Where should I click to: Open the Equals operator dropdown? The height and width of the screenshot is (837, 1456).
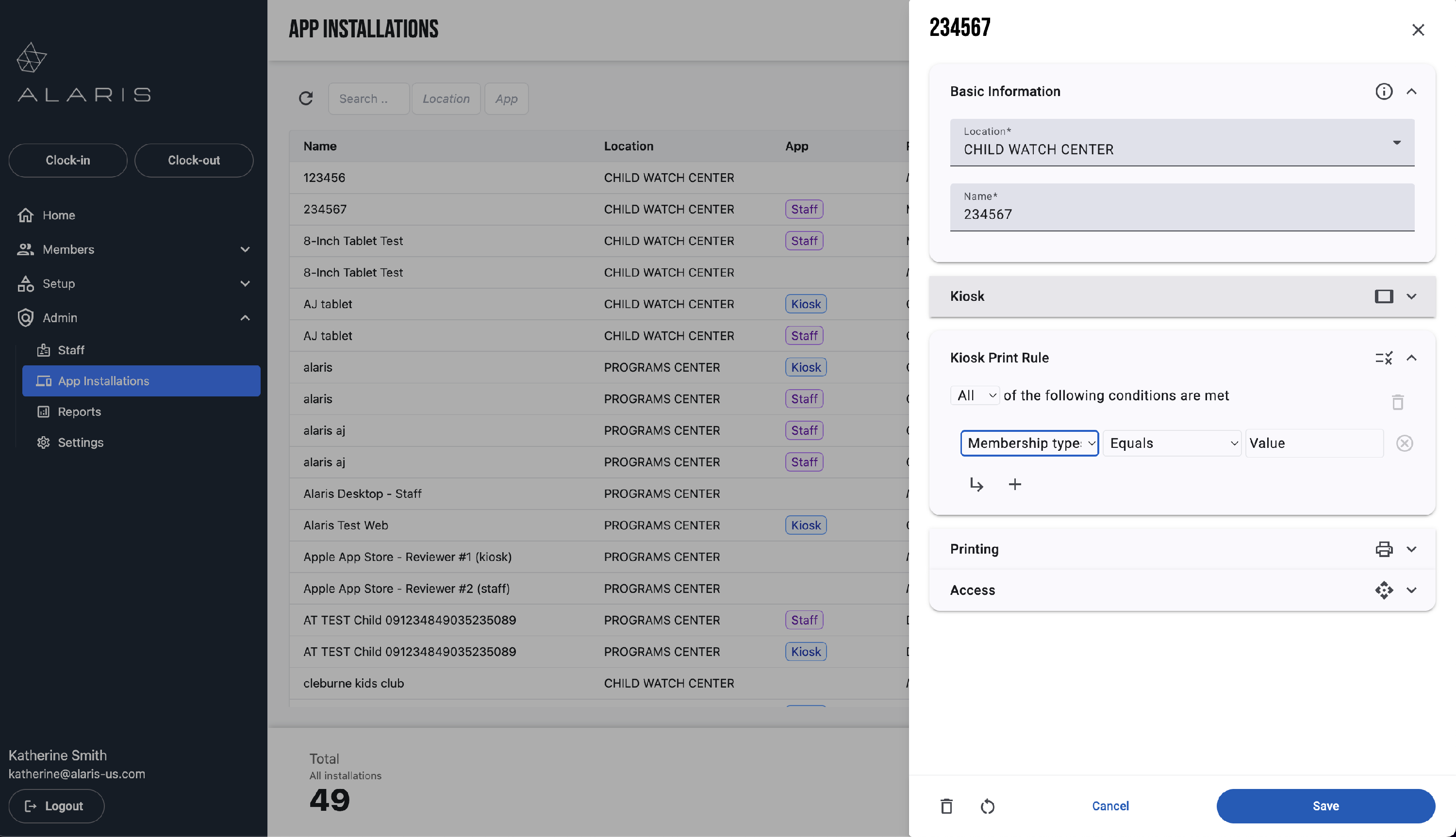[1172, 443]
